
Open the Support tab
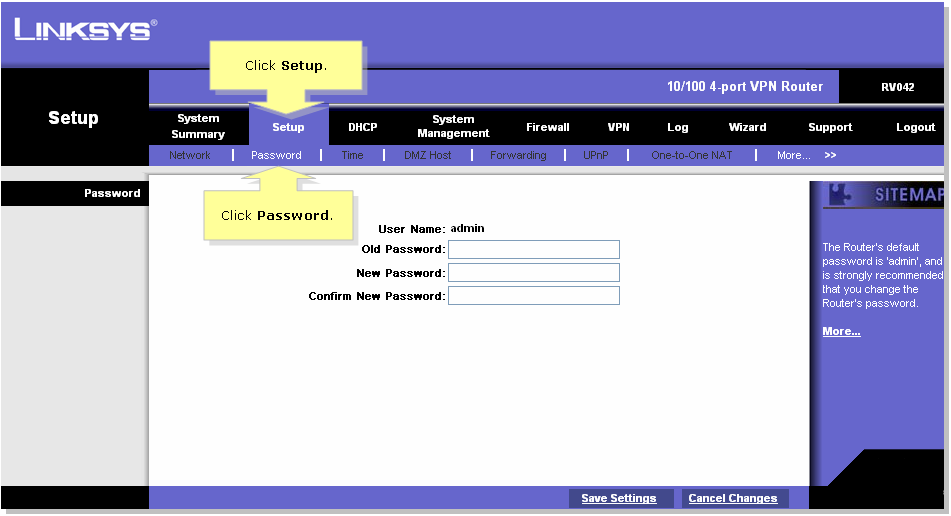pyautogui.click(x=830, y=127)
